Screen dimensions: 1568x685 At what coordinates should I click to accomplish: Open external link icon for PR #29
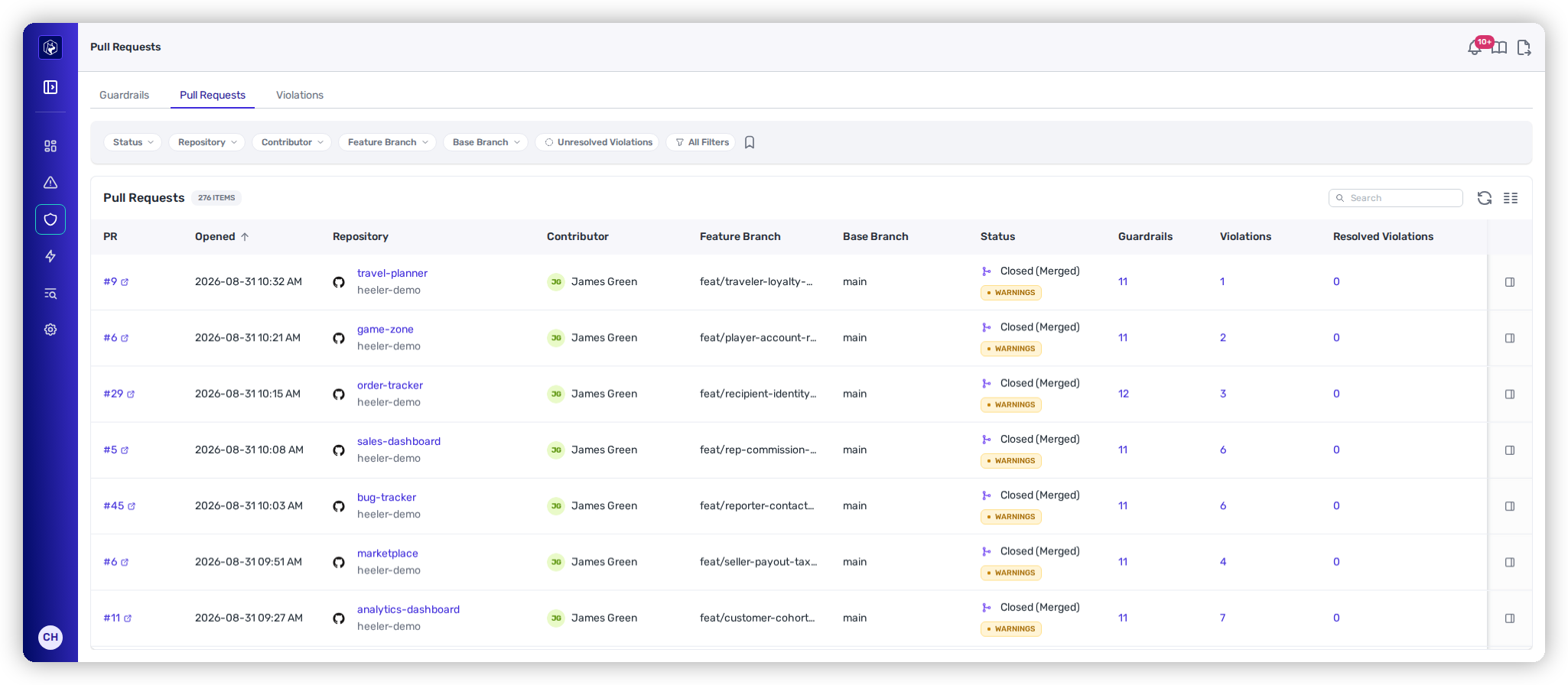(x=131, y=394)
